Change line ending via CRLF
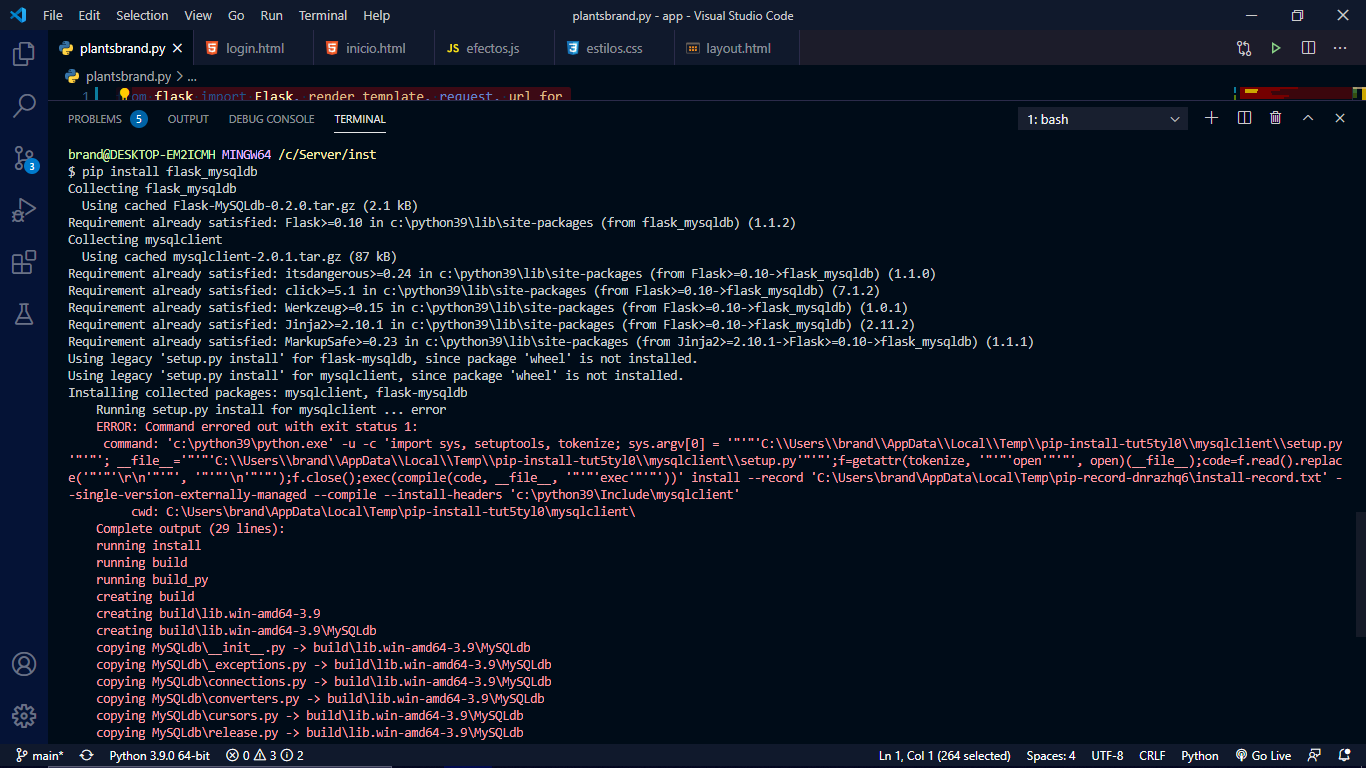 tap(1152, 756)
